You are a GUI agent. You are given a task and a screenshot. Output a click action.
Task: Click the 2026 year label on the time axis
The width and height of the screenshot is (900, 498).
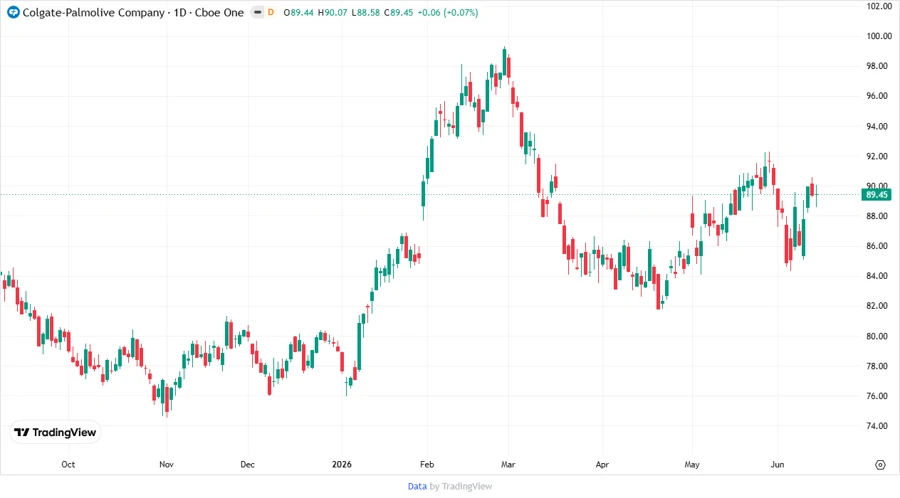342,464
